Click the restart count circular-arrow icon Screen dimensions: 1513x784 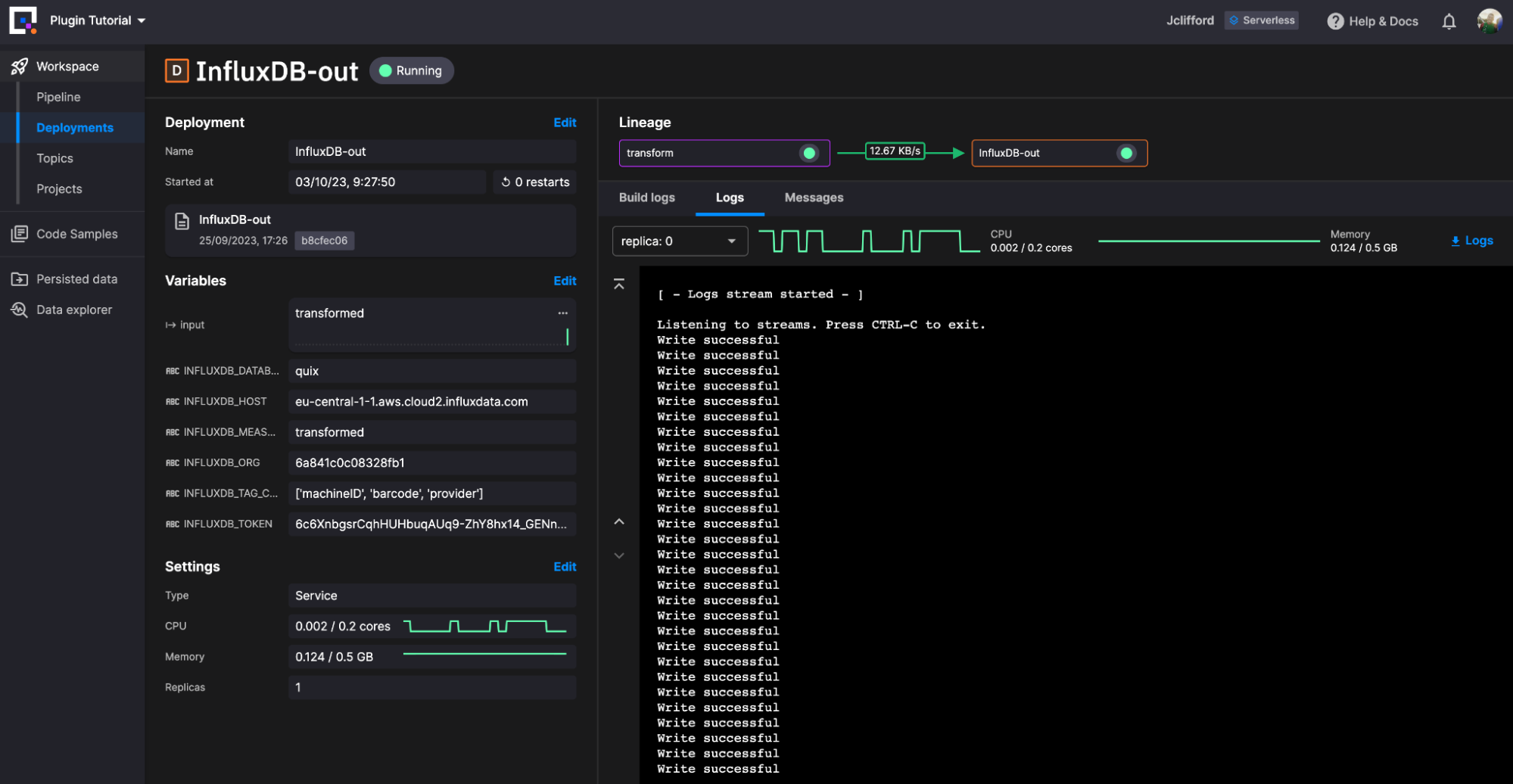pyautogui.click(x=506, y=182)
